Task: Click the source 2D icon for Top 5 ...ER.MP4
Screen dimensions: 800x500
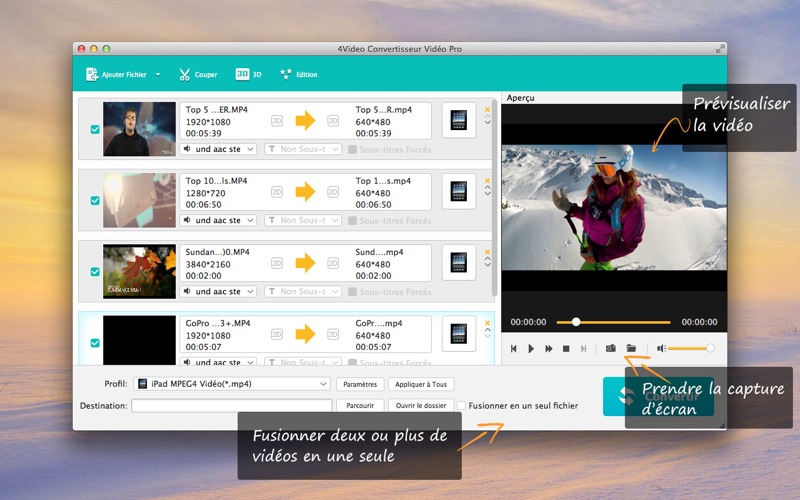Action: (x=277, y=121)
